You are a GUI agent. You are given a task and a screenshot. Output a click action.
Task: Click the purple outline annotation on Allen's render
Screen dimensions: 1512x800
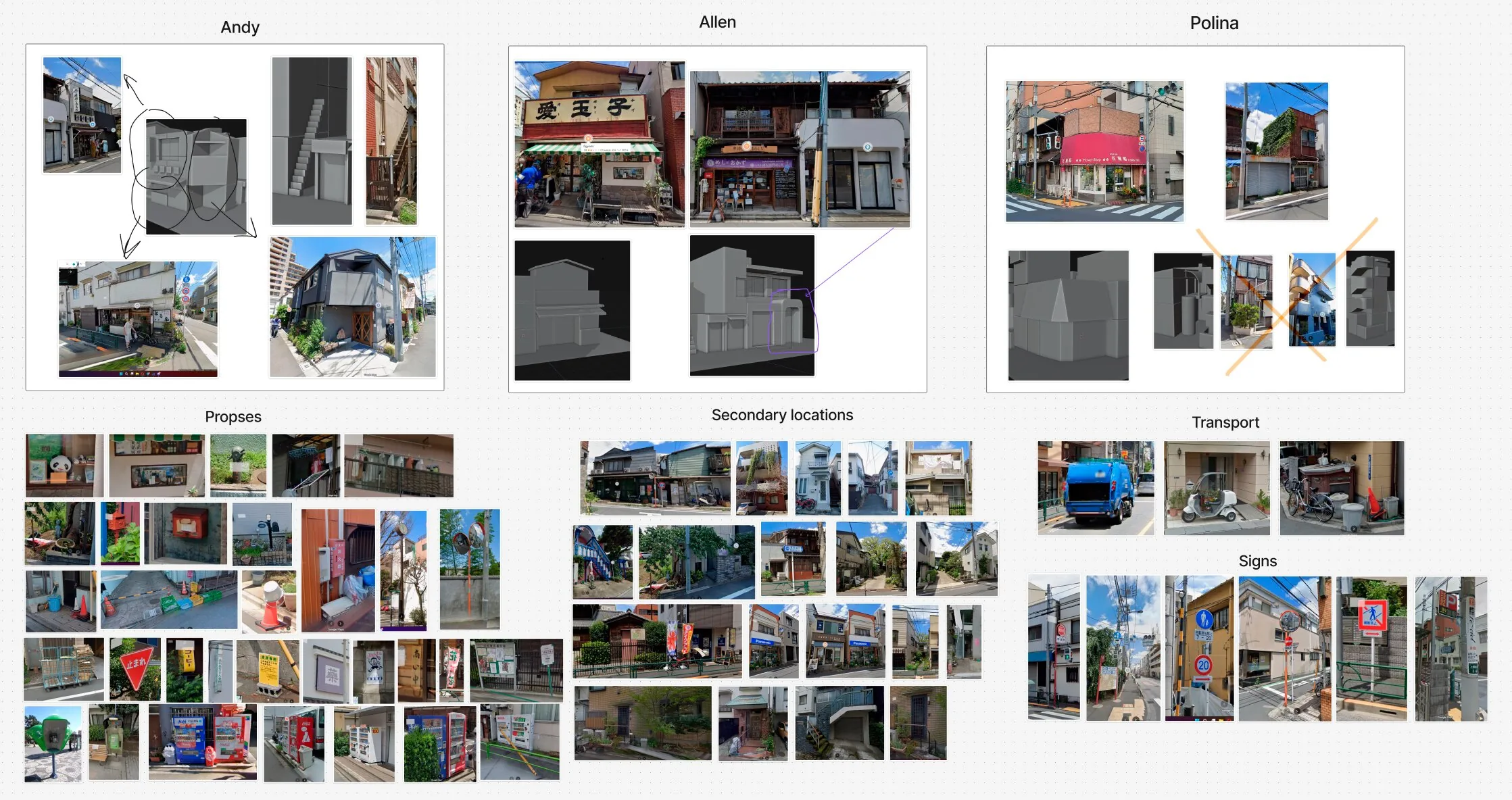793,320
